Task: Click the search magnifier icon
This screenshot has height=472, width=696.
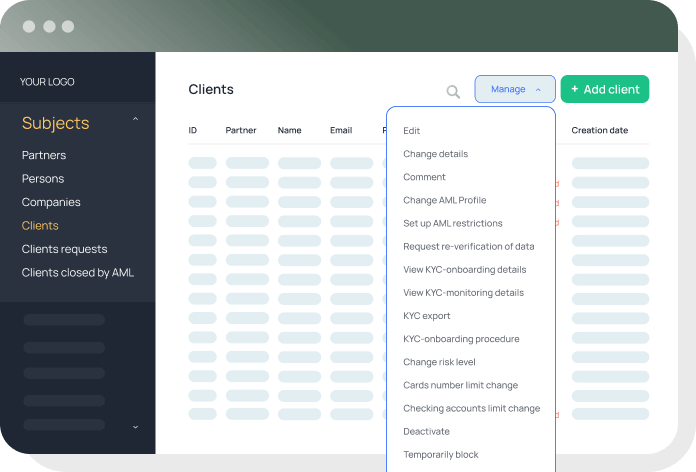Action: click(453, 91)
